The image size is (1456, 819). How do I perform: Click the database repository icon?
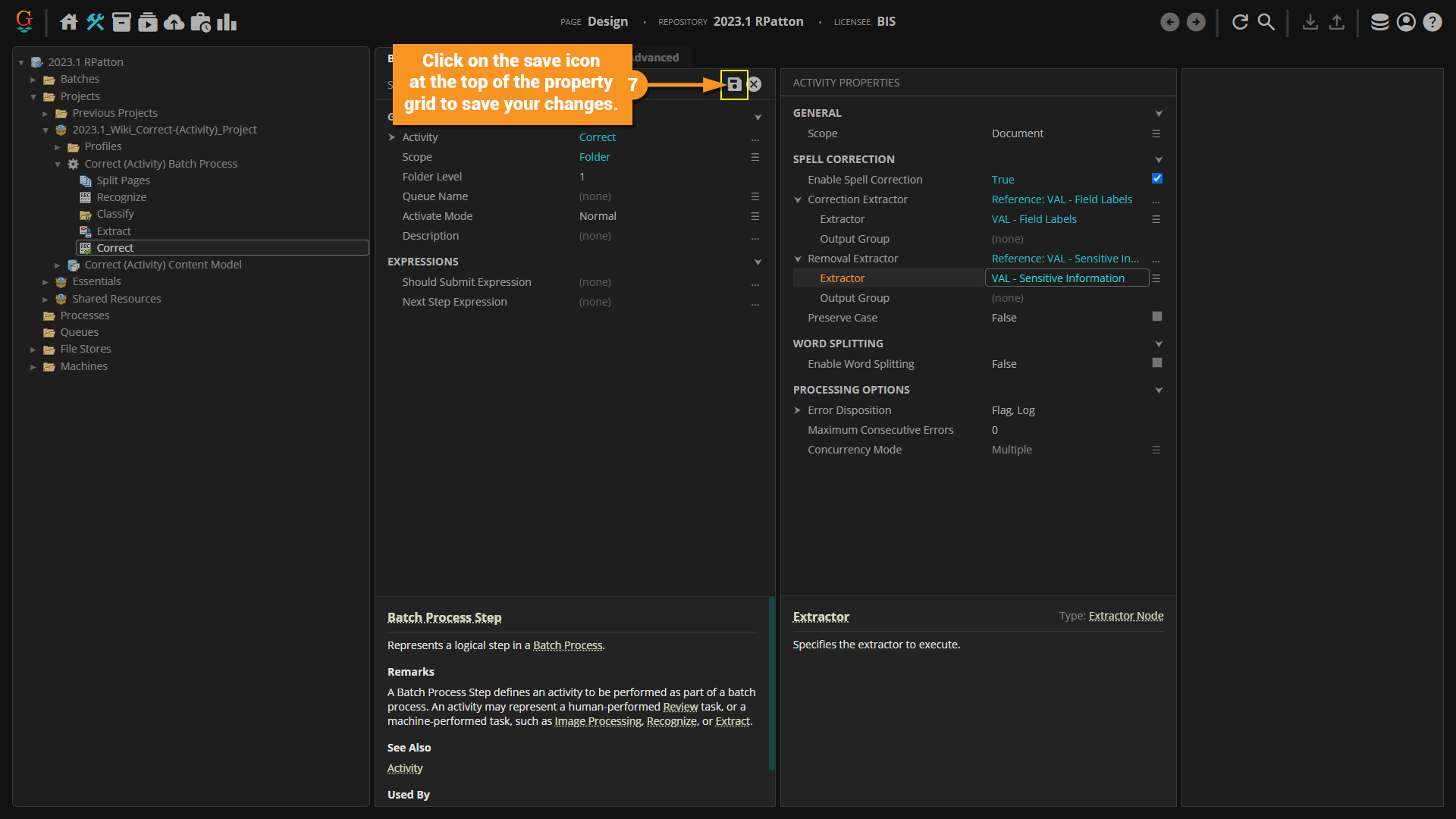(x=1379, y=22)
